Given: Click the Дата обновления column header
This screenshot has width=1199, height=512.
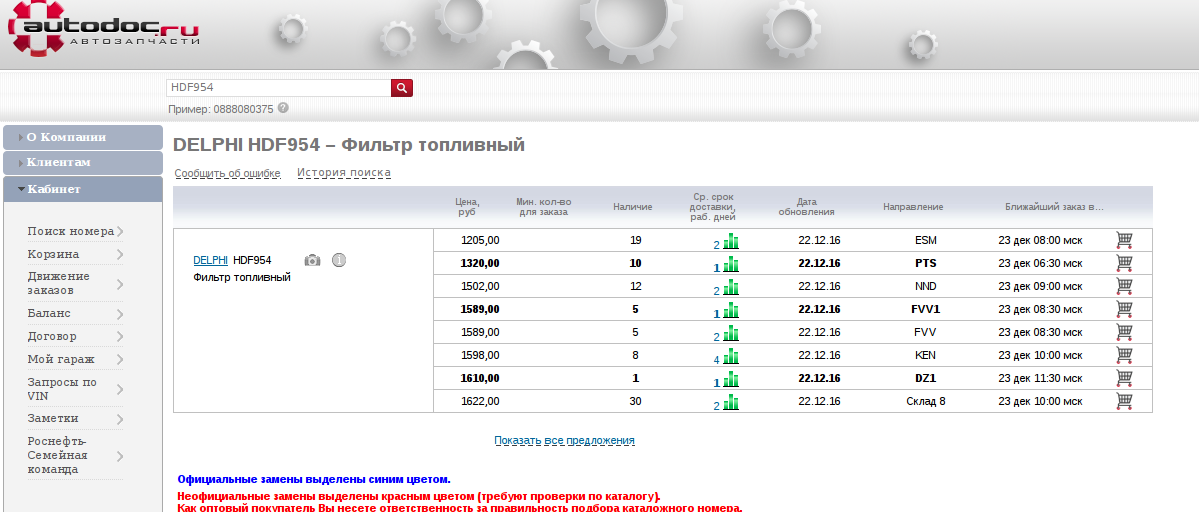Looking at the screenshot, I should (806, 207).
